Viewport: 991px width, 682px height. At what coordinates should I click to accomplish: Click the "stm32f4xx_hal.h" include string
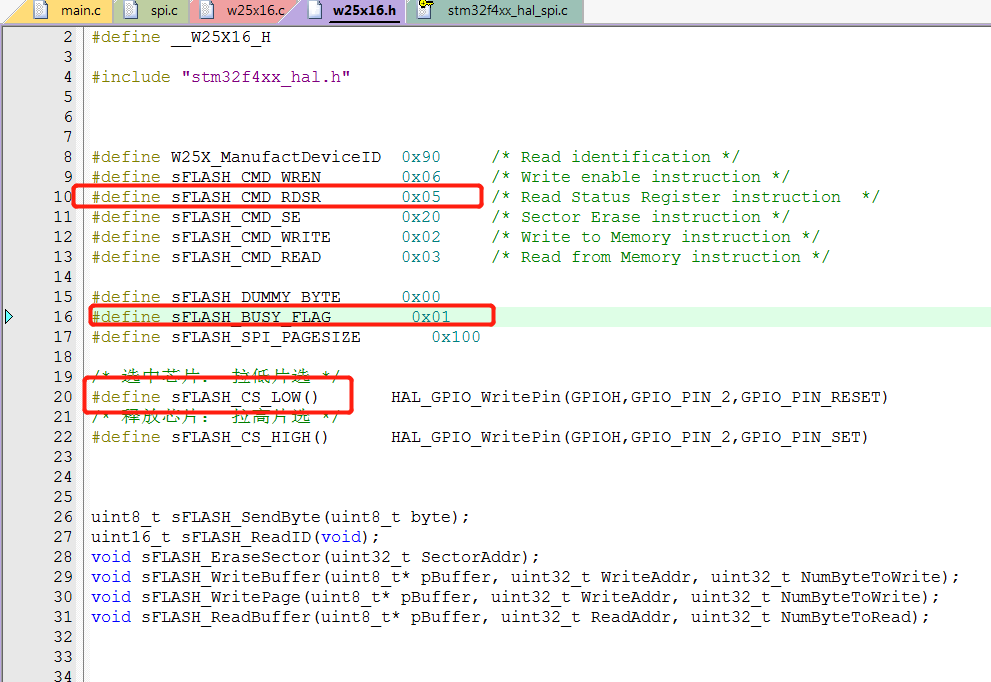(x=265, y=77)
